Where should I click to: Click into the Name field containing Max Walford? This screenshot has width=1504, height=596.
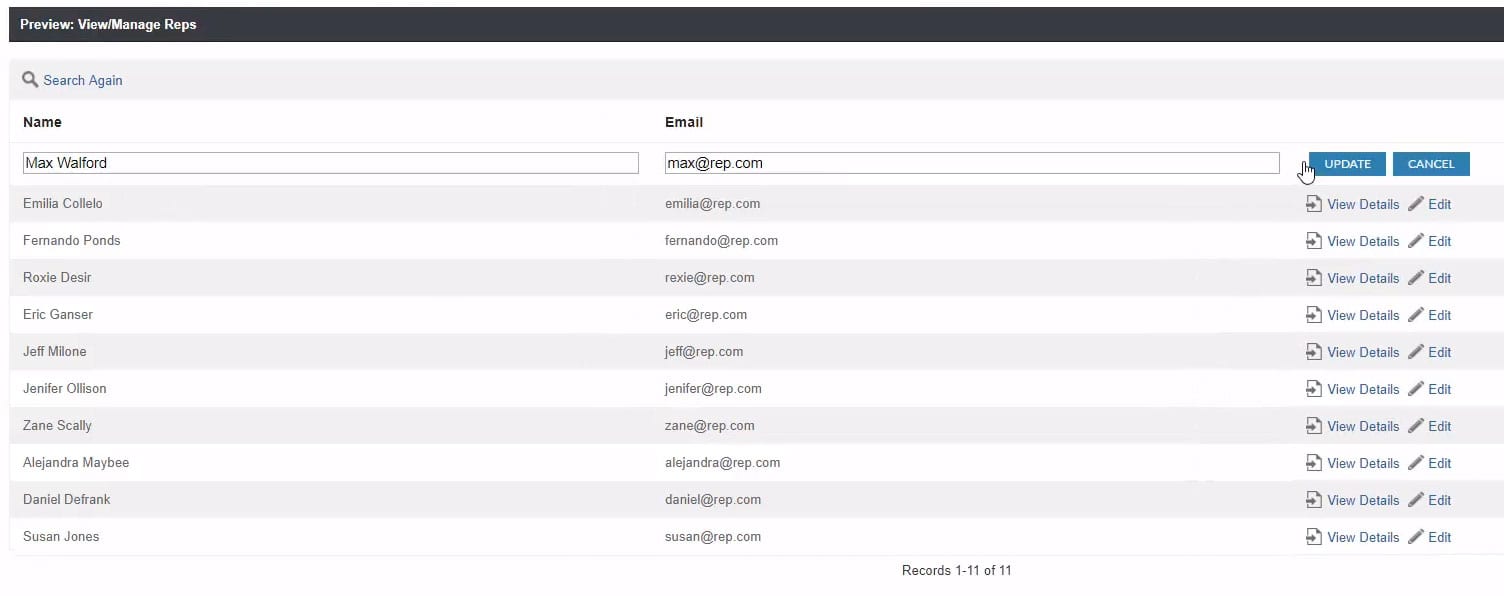[330, 163]
